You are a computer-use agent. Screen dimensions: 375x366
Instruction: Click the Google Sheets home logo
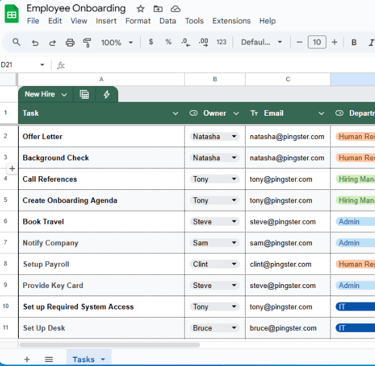12,14
